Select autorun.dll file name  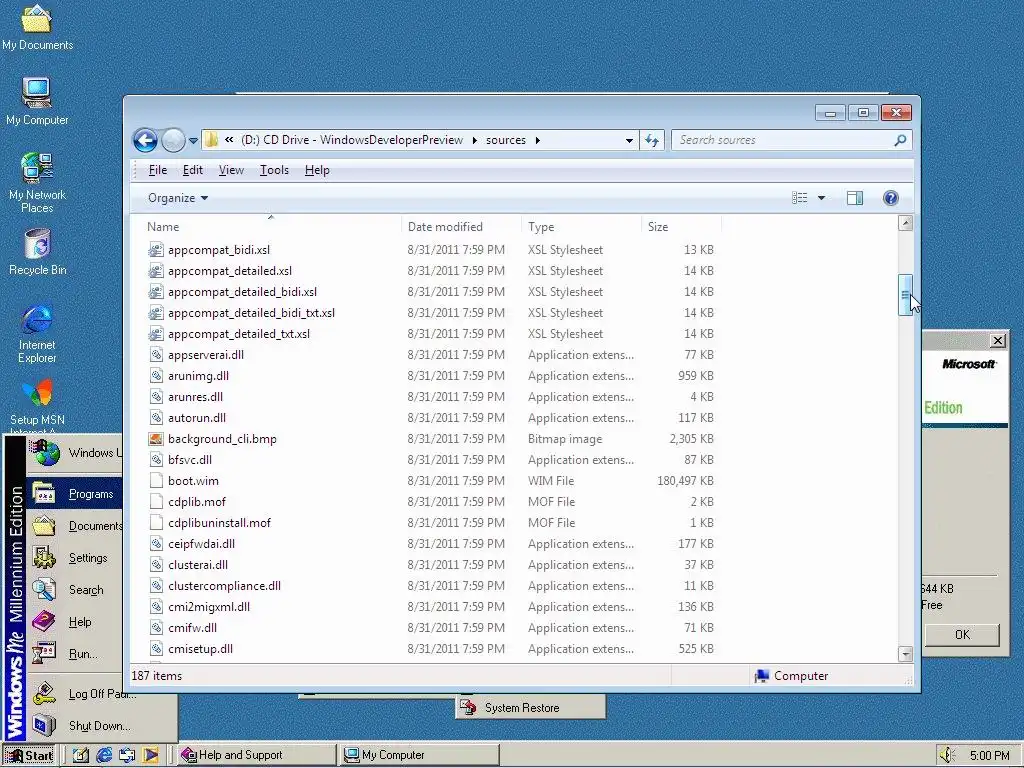click(x=197, y=418)
